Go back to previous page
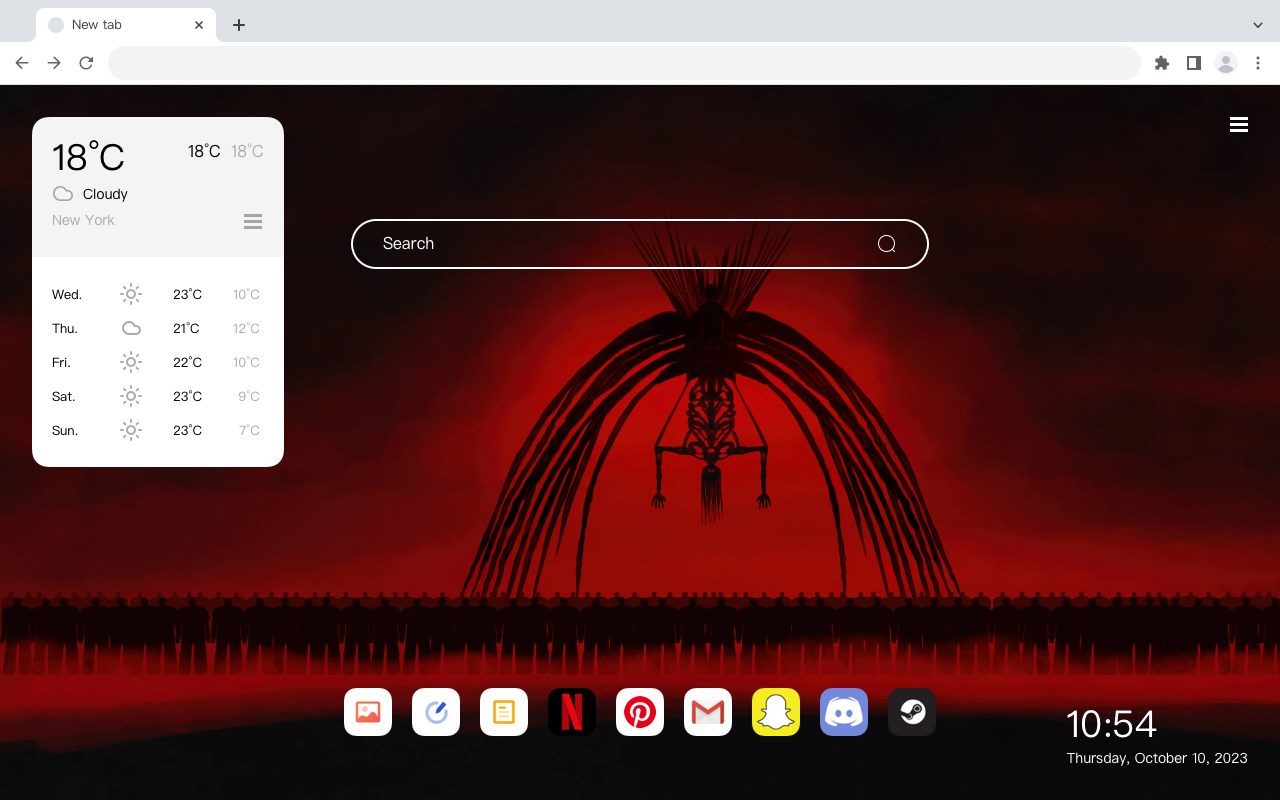 coord(22,63)
